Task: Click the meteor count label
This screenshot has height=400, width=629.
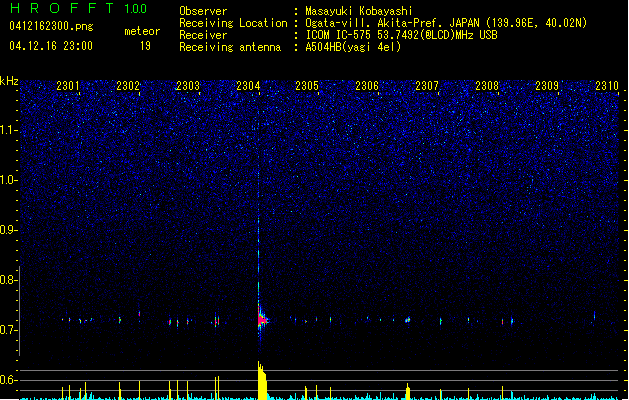Action: [142, 31]
